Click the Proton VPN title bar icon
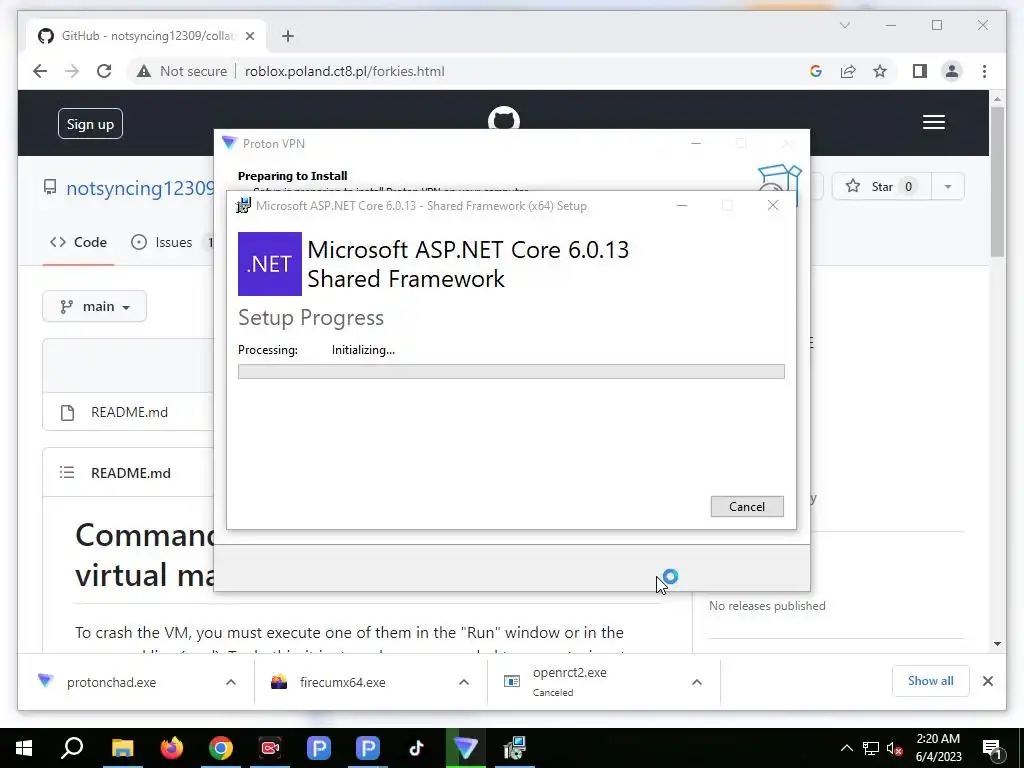The width and height of the screenshot is (1024, 768). 229,143
